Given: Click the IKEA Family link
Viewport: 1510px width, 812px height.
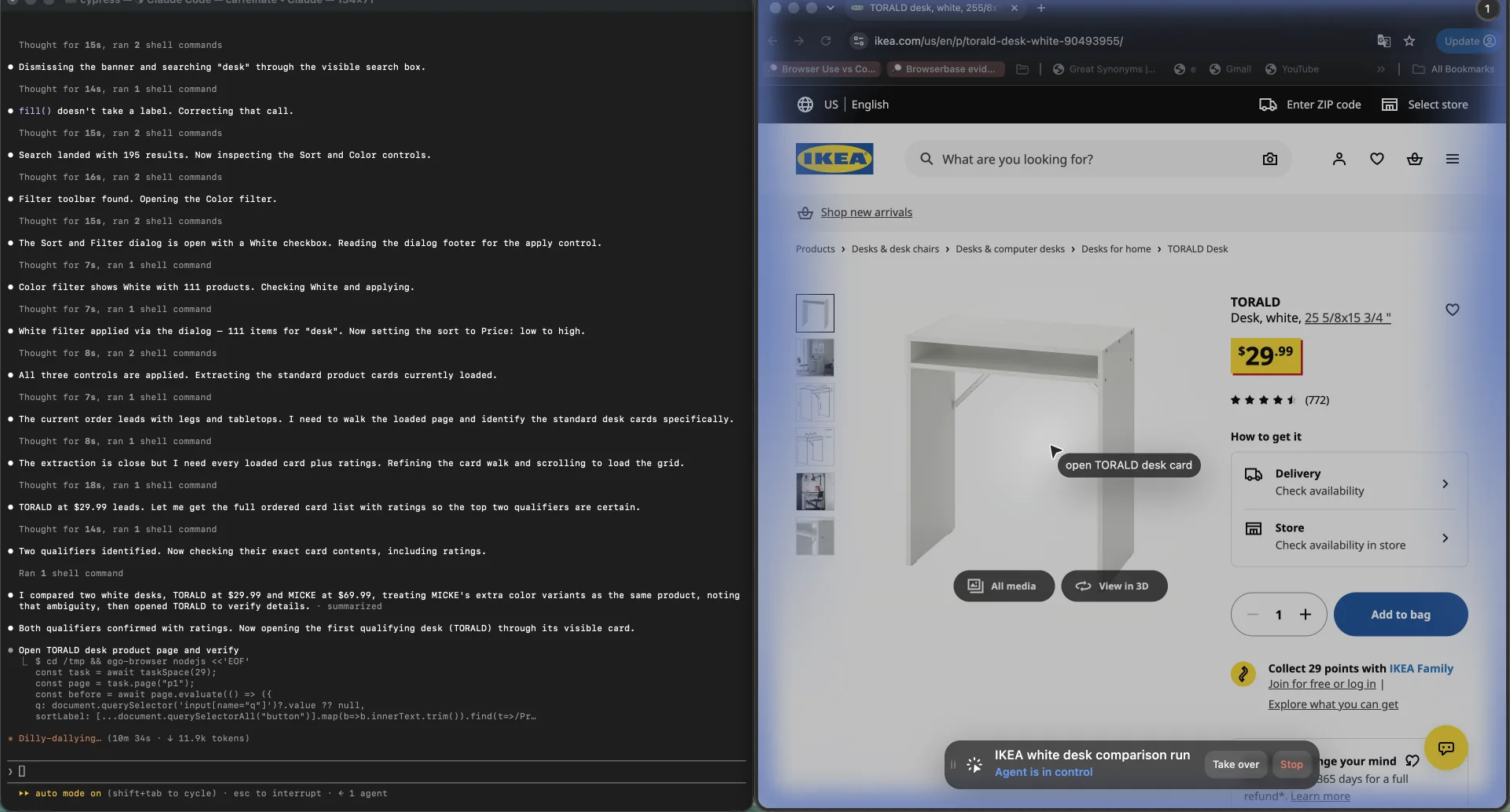Looking at the screenshot, I should pyautogui.click(x=1421, y=669).
